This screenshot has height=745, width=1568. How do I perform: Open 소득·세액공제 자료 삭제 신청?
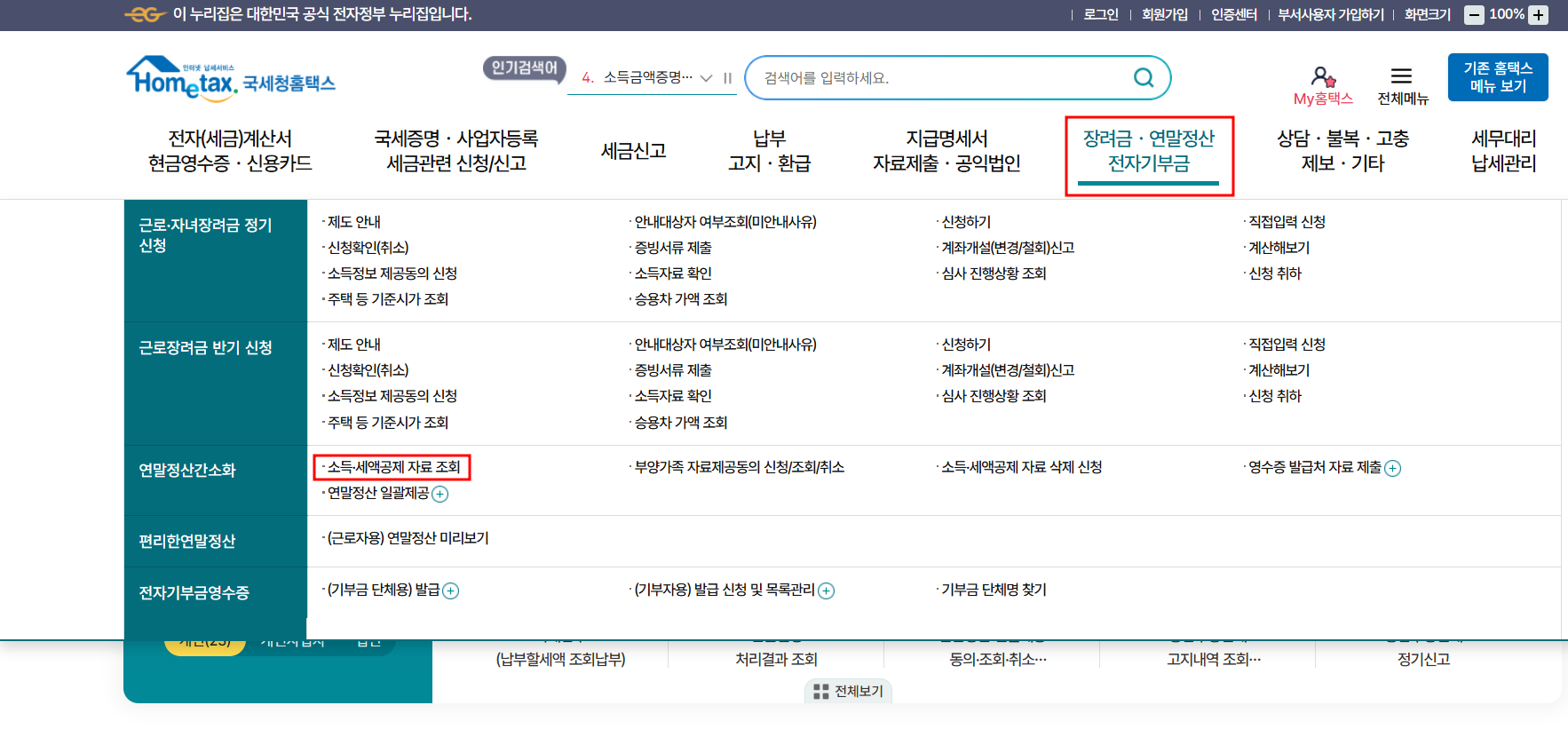click(x=1021, y=467)
